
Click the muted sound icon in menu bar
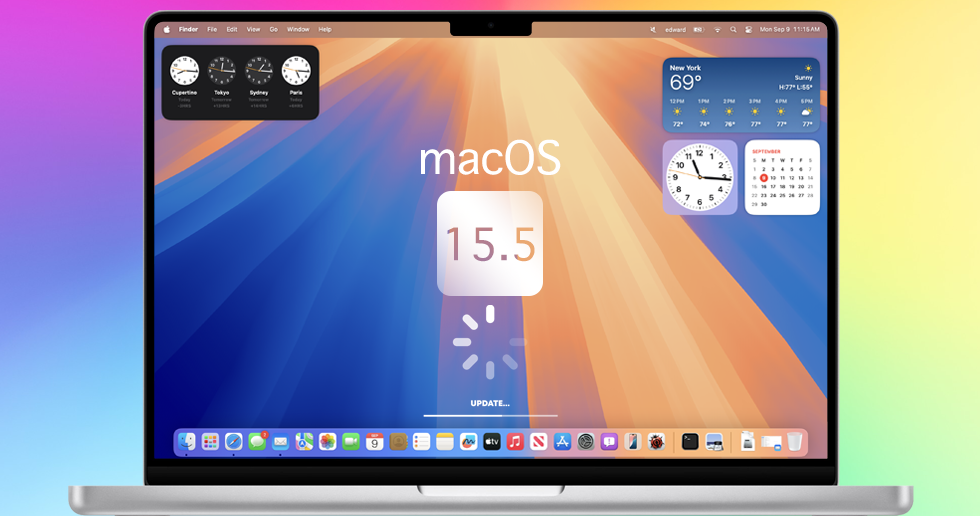tap(653, 29)
